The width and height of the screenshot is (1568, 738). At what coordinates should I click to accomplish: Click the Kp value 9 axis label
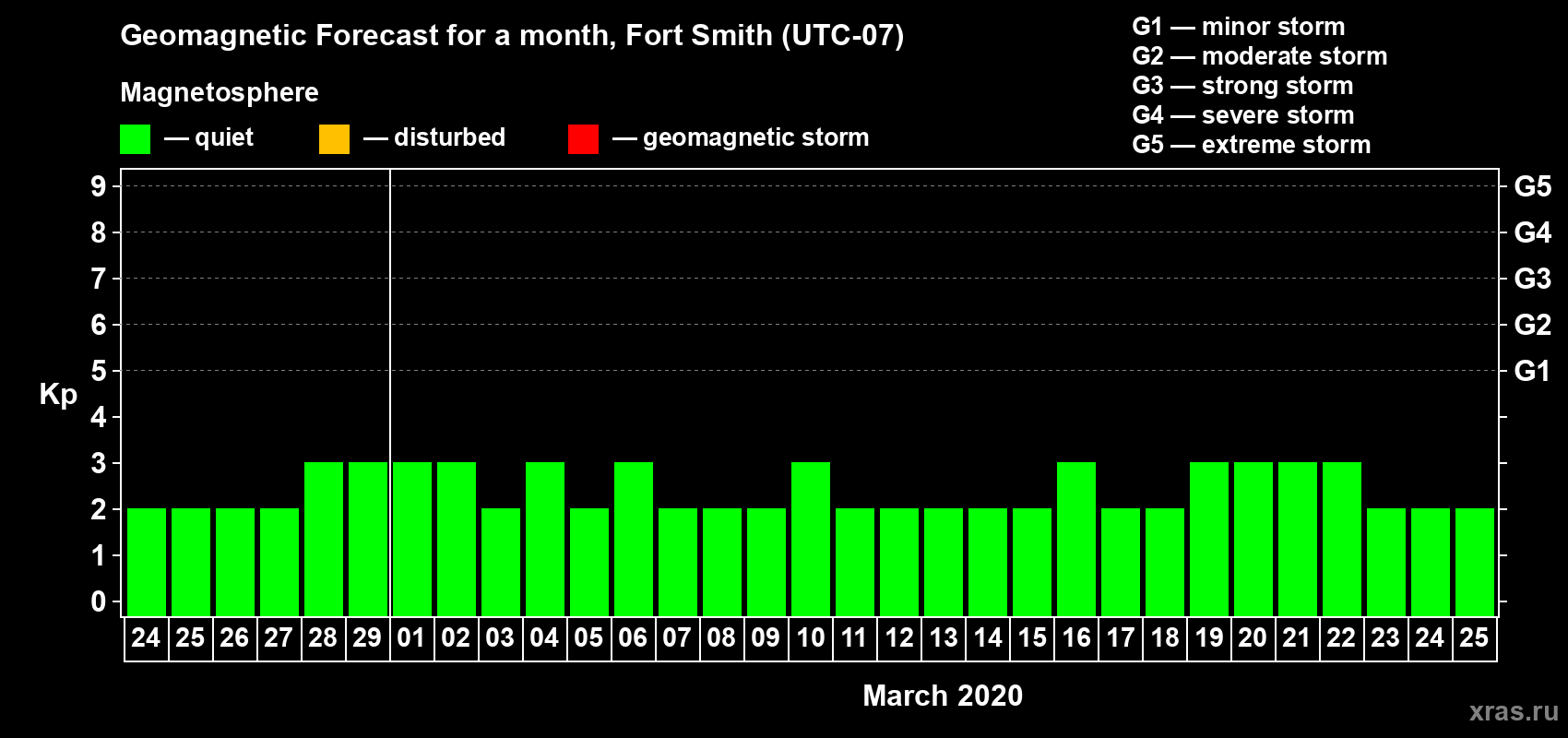99,187
